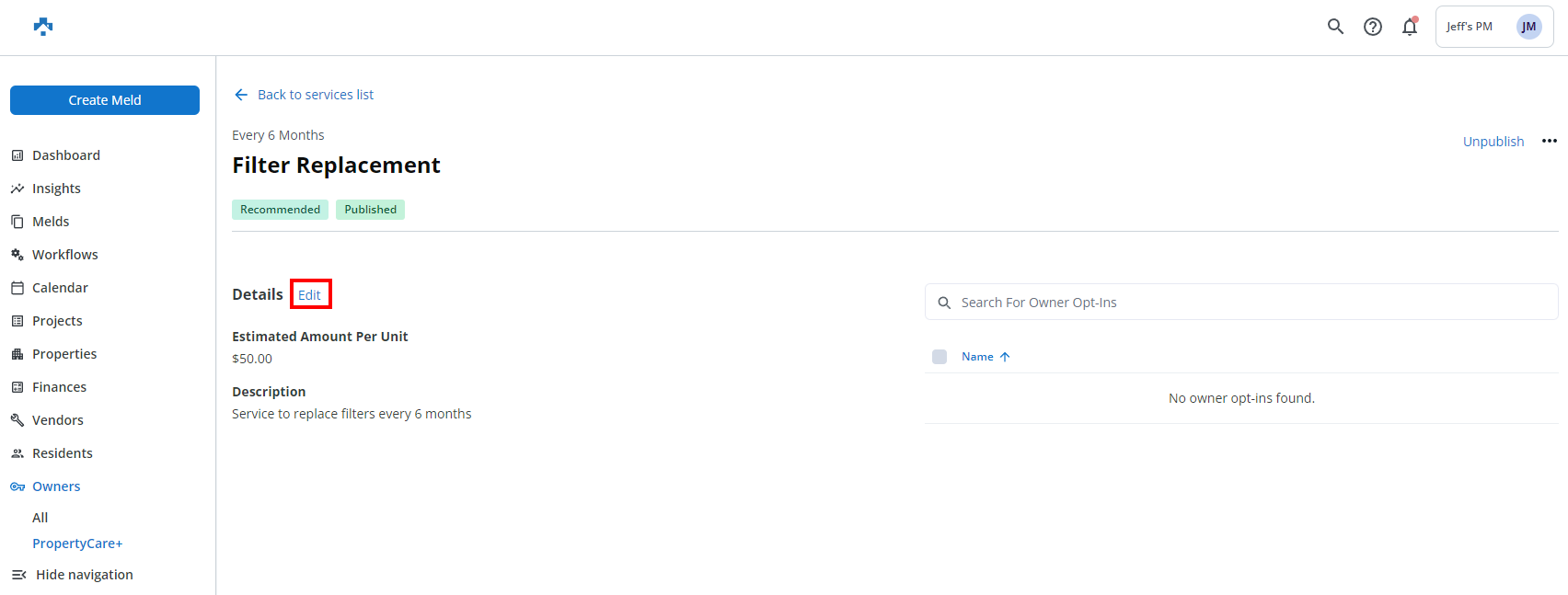This screenshot has width=1568, height=595.
Task: Open the three-dots more options menu
Action: tap(1550, 141)
